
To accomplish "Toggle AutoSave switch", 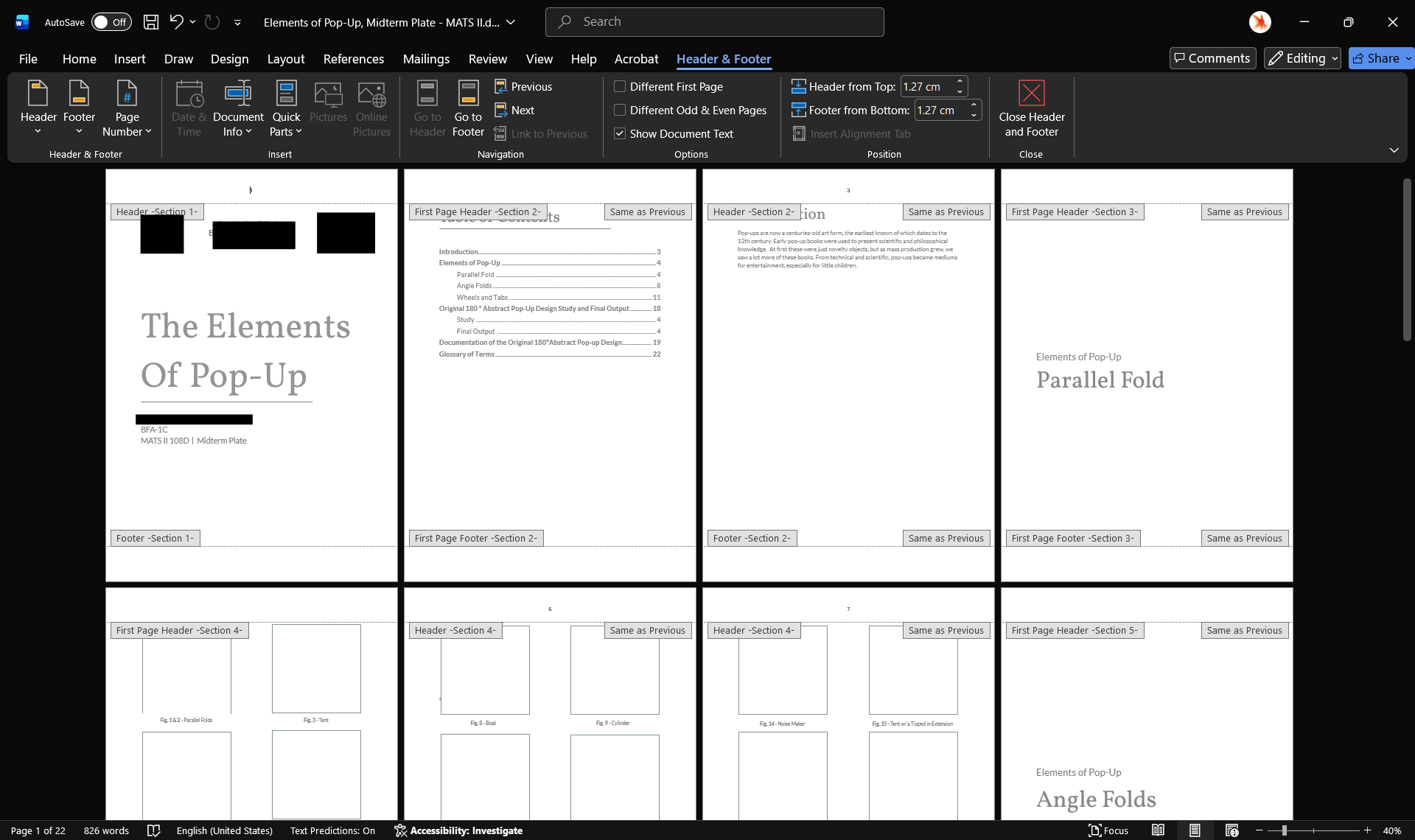I will 111,22.
